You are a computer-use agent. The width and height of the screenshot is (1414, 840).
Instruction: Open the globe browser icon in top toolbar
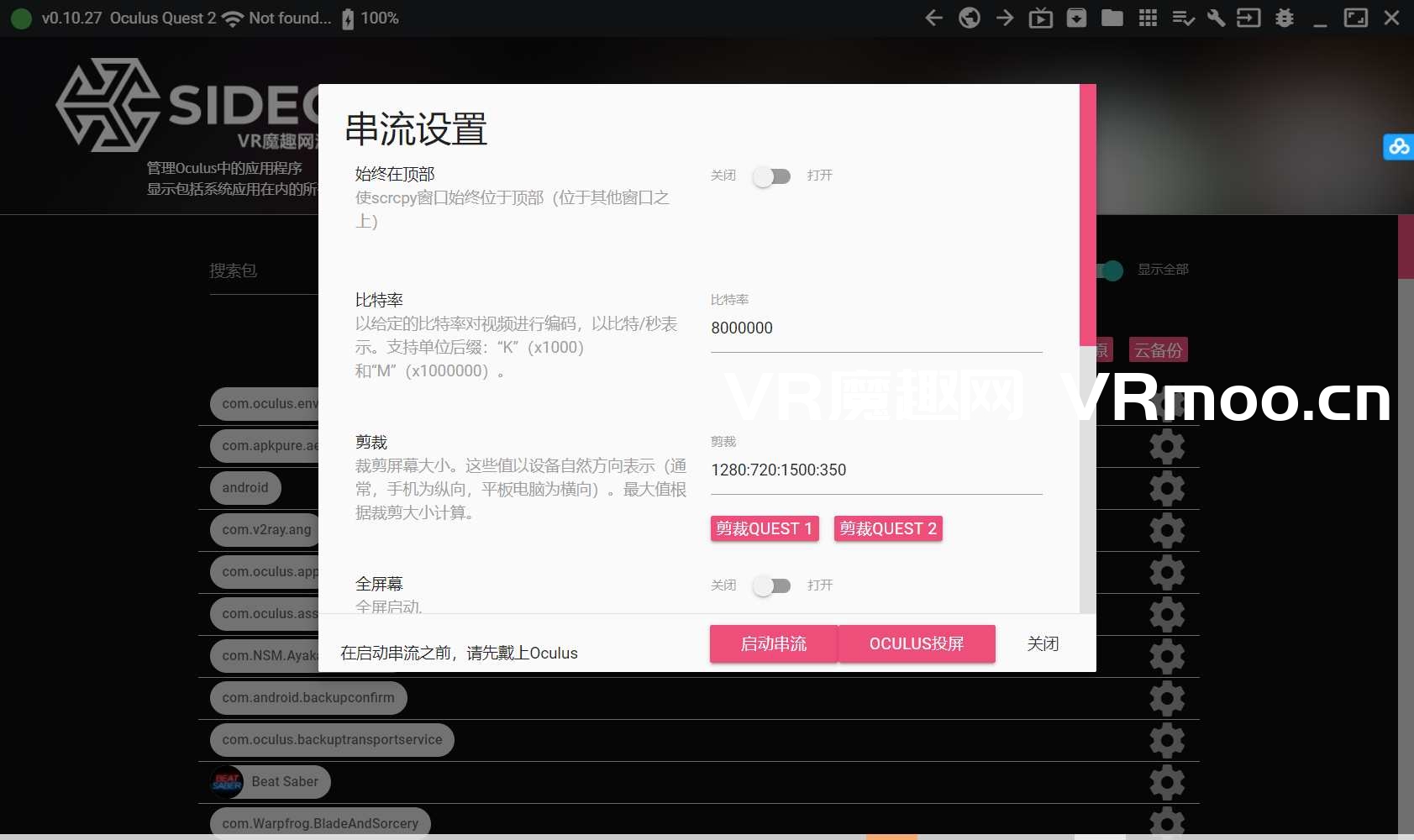coord(970,18)
